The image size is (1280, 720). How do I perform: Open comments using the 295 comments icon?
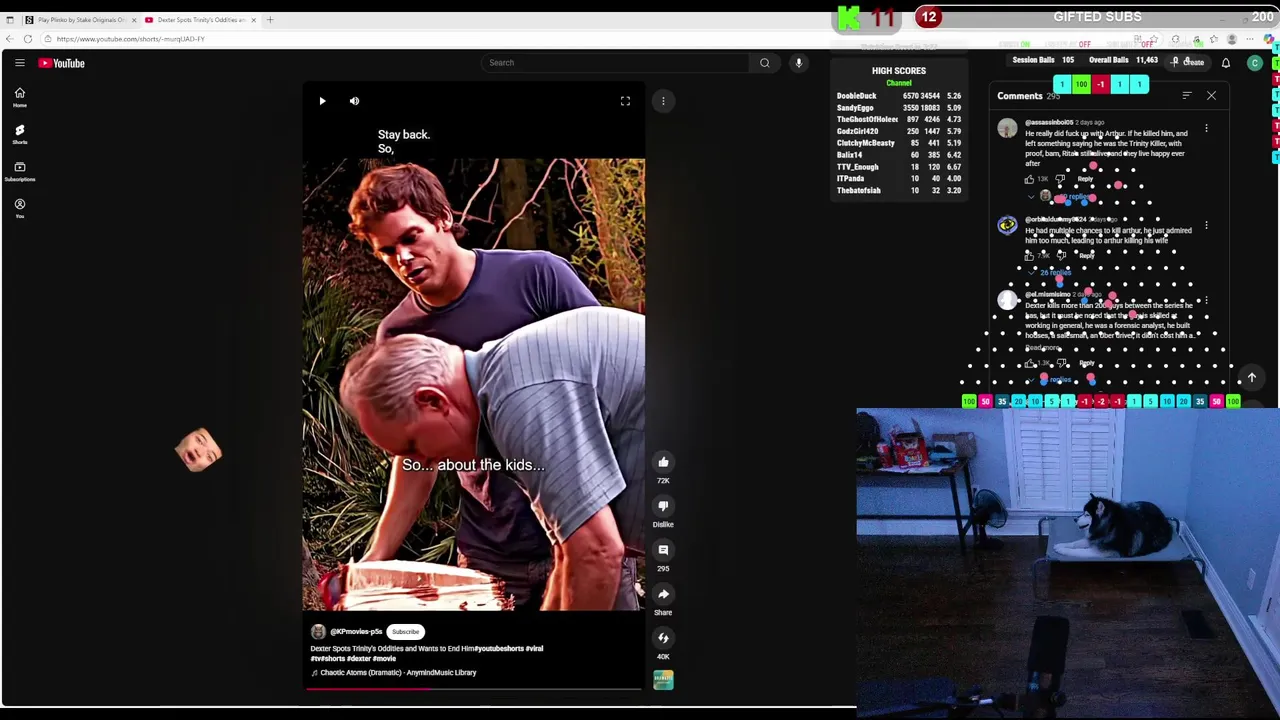point(663,550)
